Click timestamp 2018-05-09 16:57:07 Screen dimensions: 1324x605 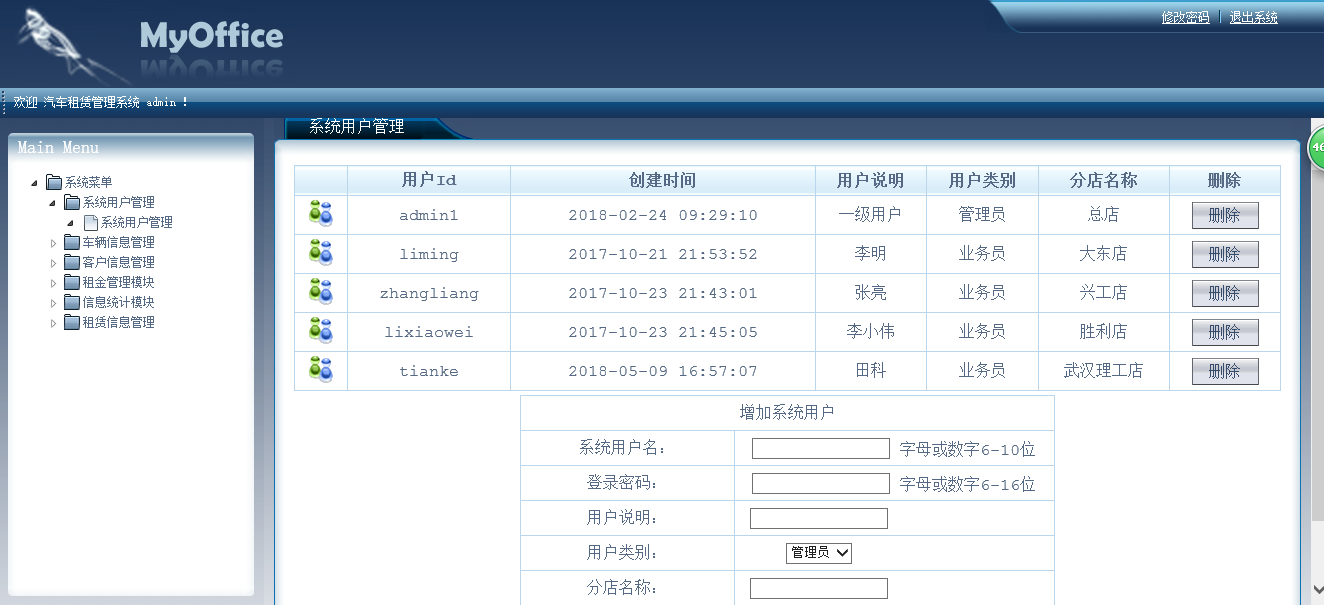[x=663, y=371]
